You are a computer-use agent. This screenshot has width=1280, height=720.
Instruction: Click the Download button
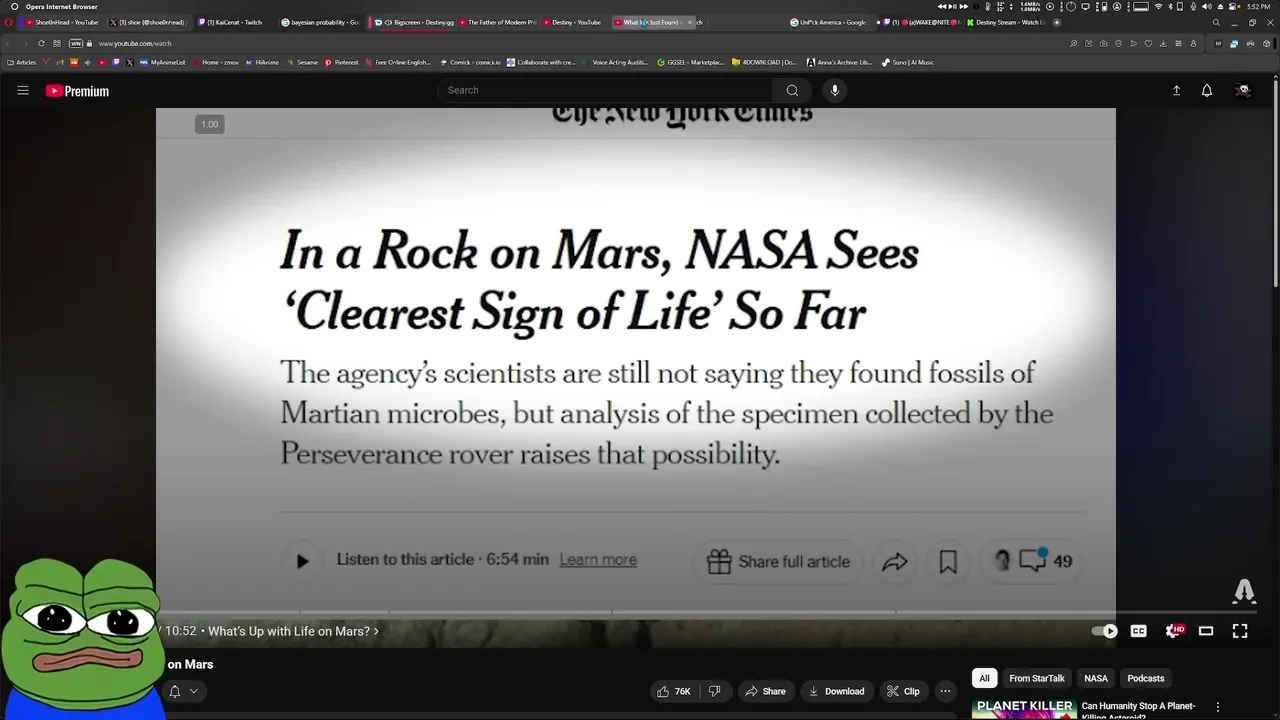(836, 691)
